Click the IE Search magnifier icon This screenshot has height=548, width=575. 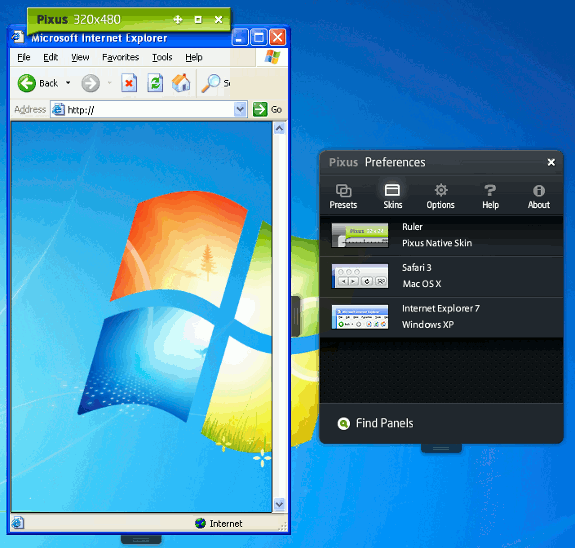pyautogui.click(x=211, y=83)
